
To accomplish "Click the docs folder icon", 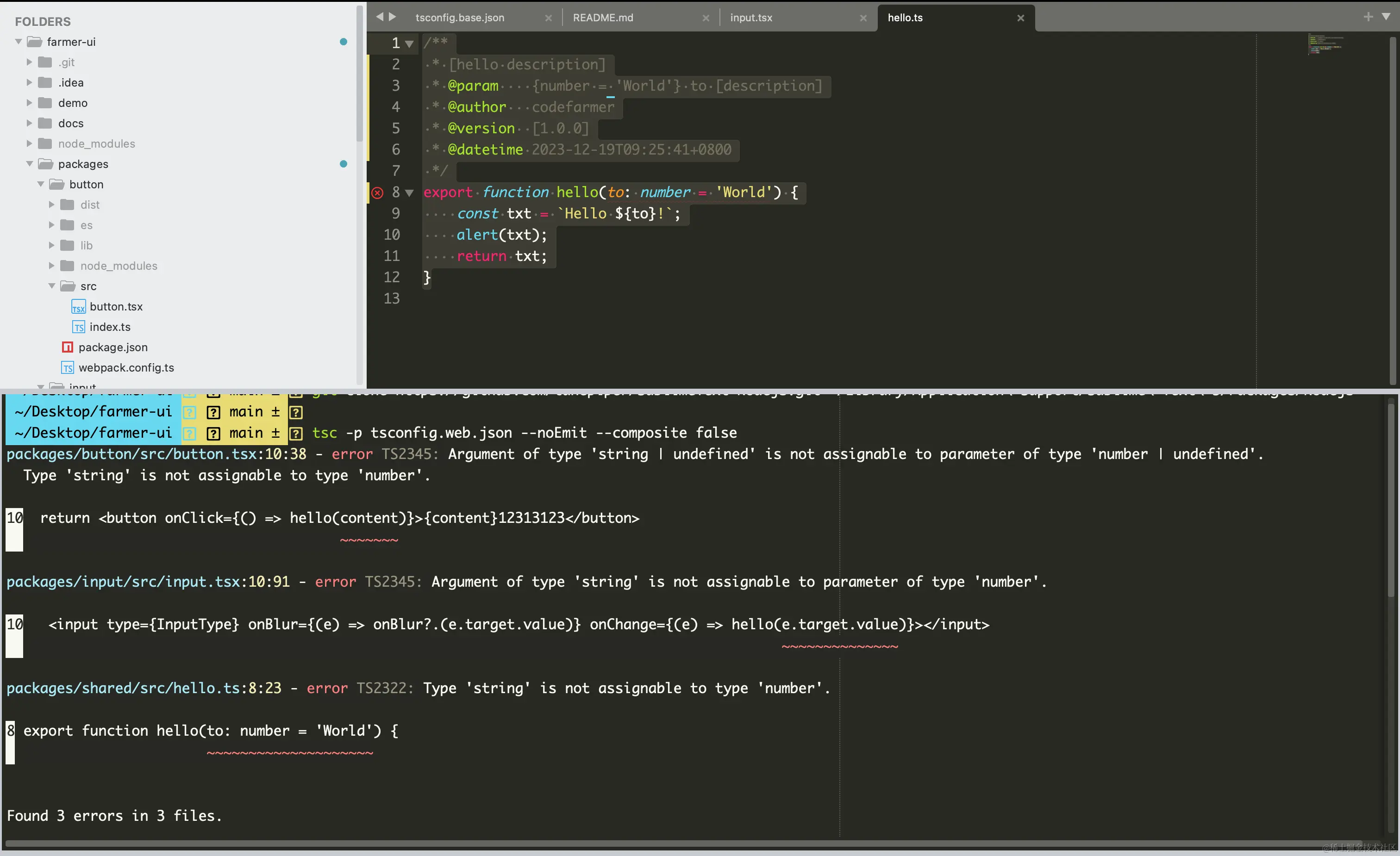I will pyautogui.click(x=45, y=123).
